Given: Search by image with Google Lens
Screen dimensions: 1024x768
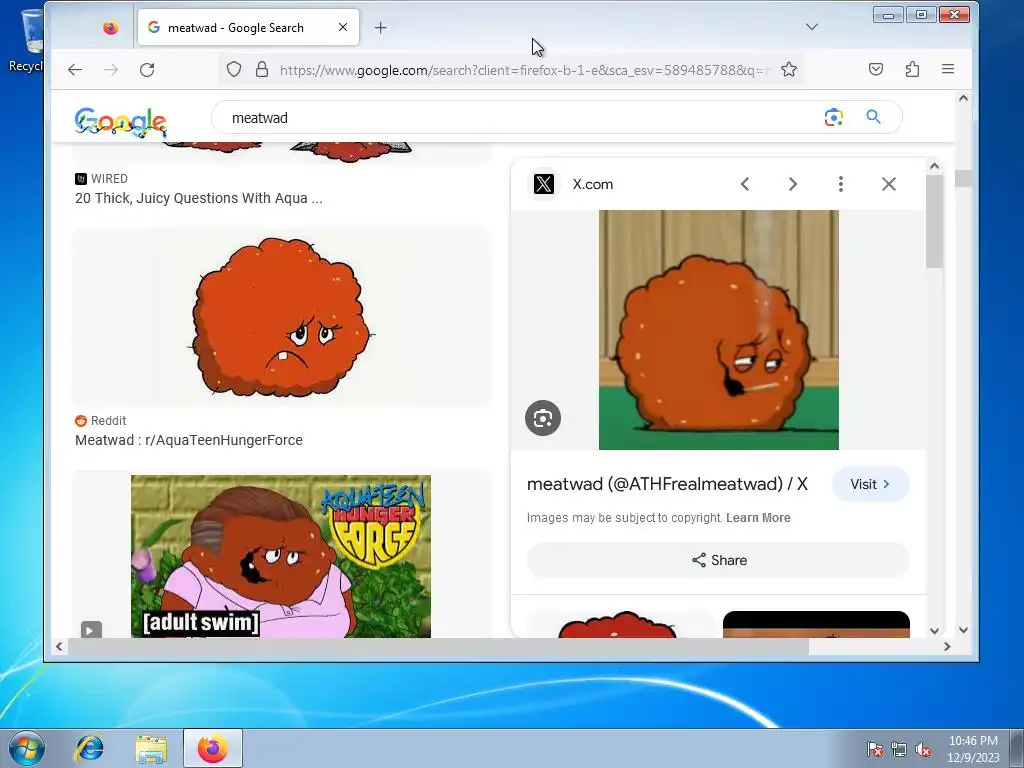Looking at the screenshot, I should click(x=833, y=118).
